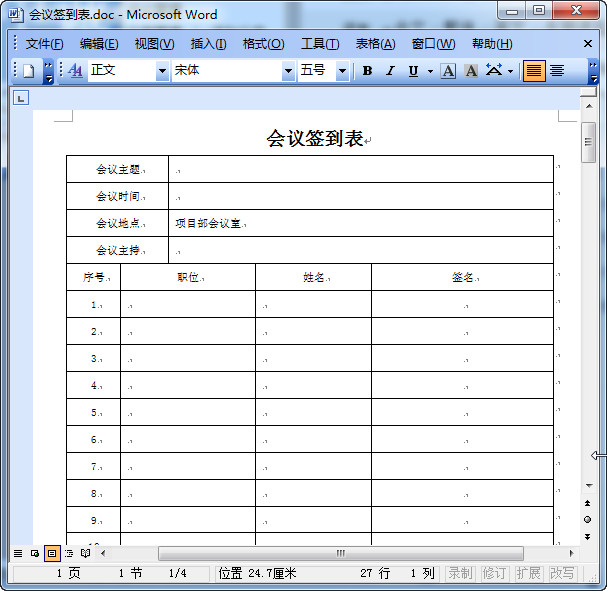This screenshot has height=591, width=607.
Task: Click horizontal scrollbar left arrow
Action: click(x=103, y=553)
